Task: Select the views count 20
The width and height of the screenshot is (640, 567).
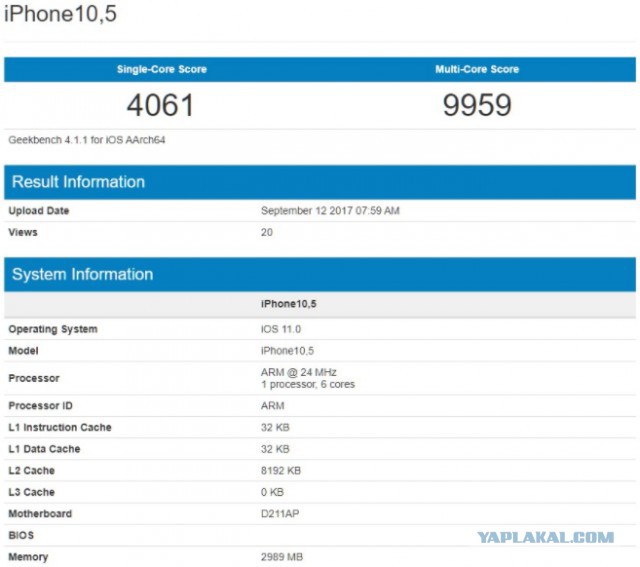Action: pyautogui.click(x=267, y=232)
